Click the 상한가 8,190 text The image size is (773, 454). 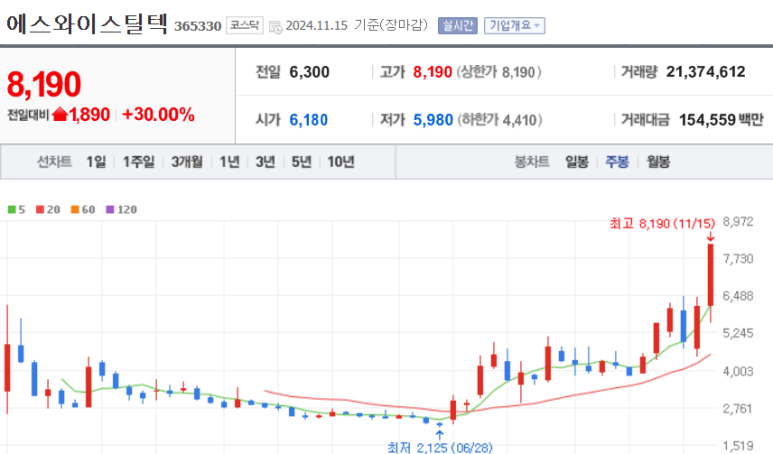(x=498, y=72)
